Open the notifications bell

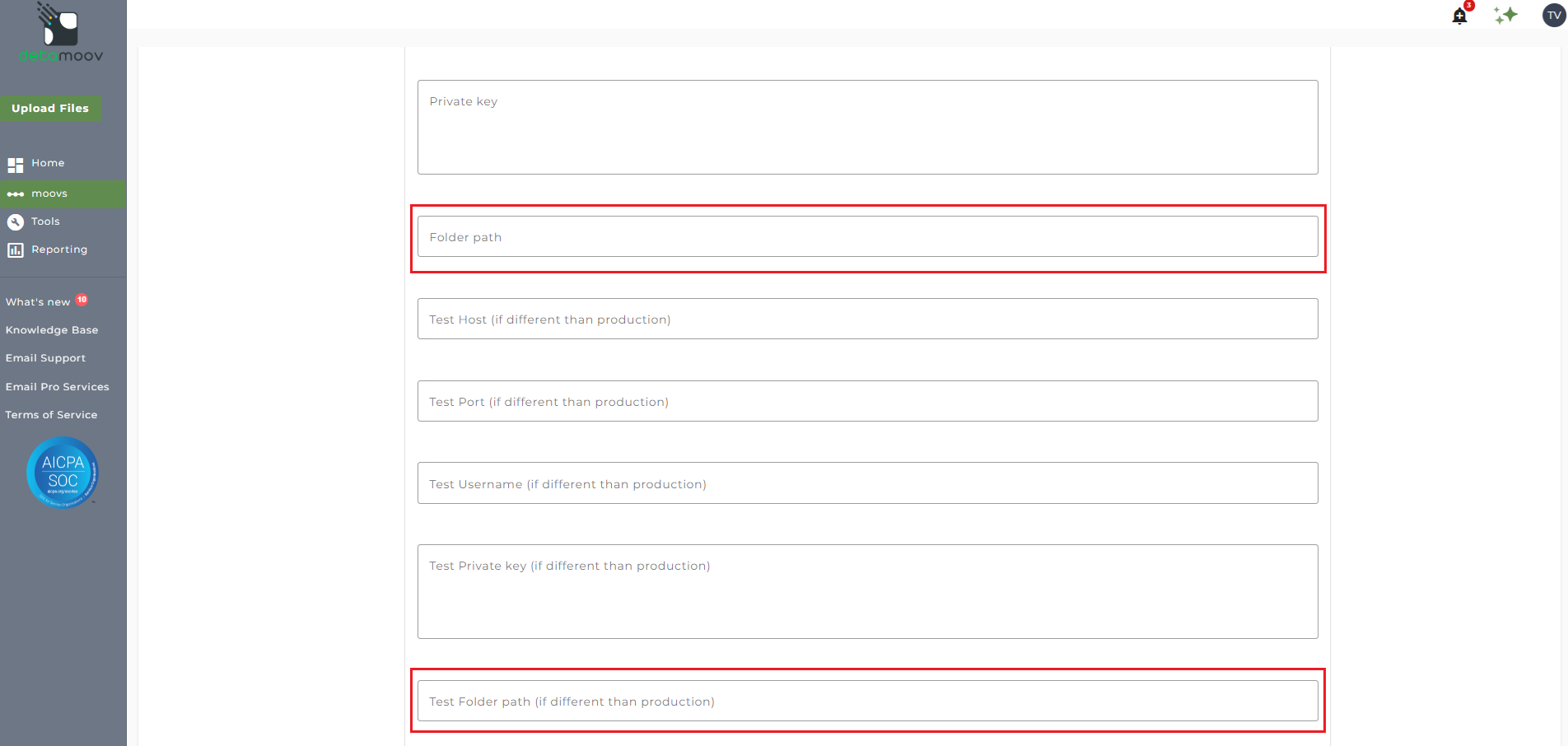[1459, 16]
